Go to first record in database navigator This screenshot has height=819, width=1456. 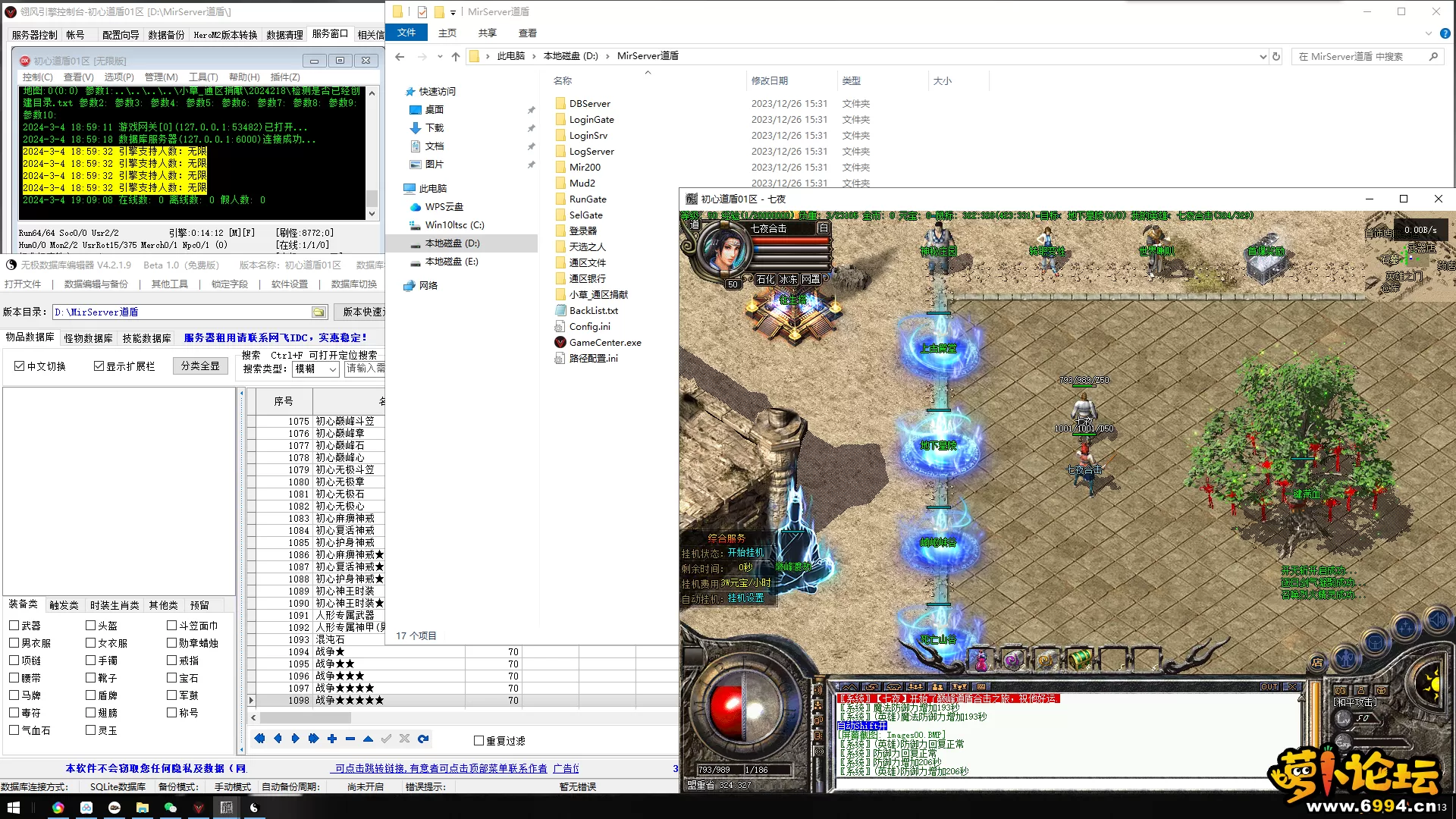[259, 739]
